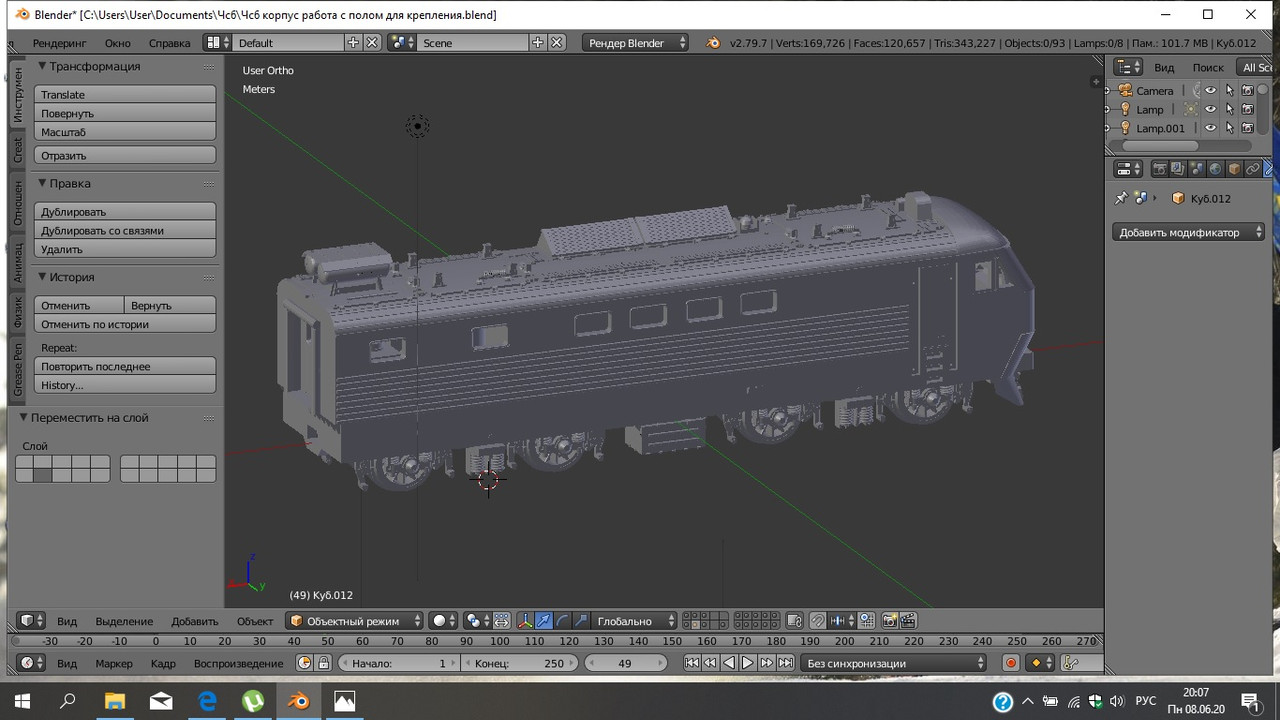Click the Дублировать button

[x=125, y=212]
